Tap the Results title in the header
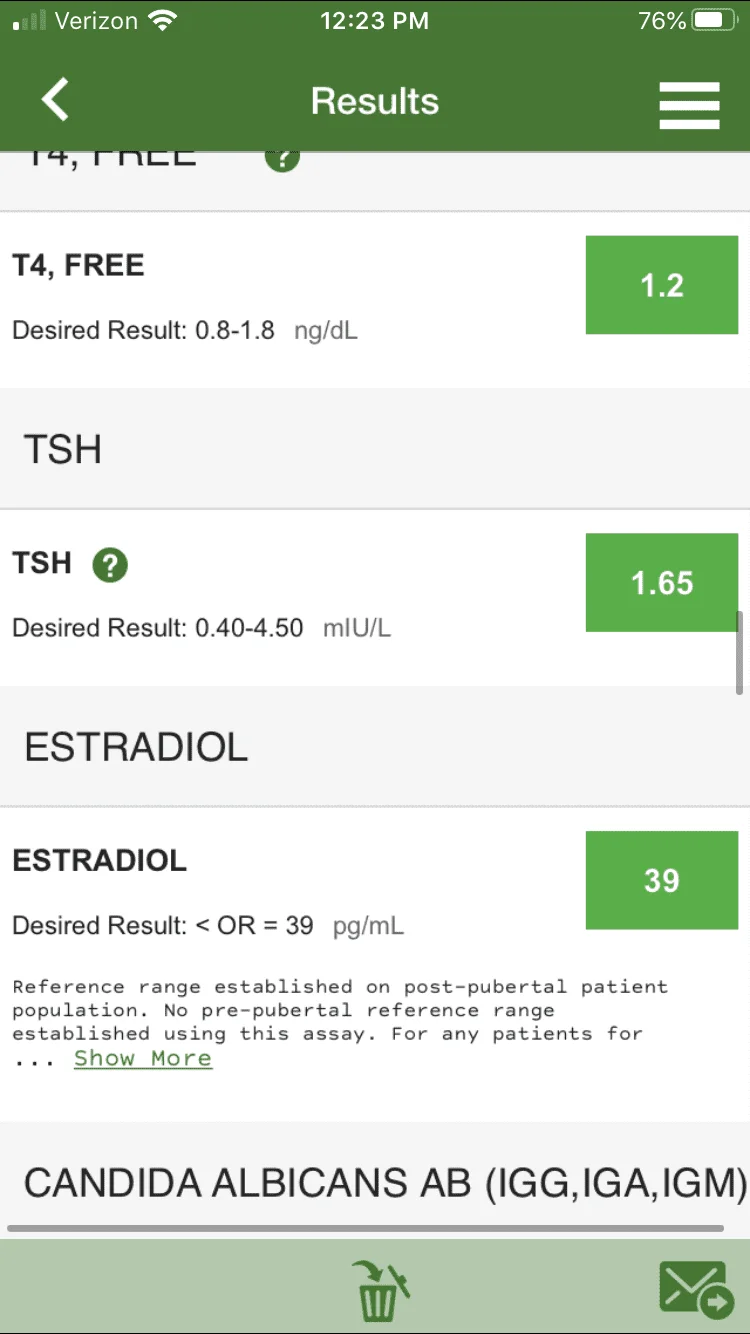This screenshot has height=1334, width=750. (x=375, y=101)
